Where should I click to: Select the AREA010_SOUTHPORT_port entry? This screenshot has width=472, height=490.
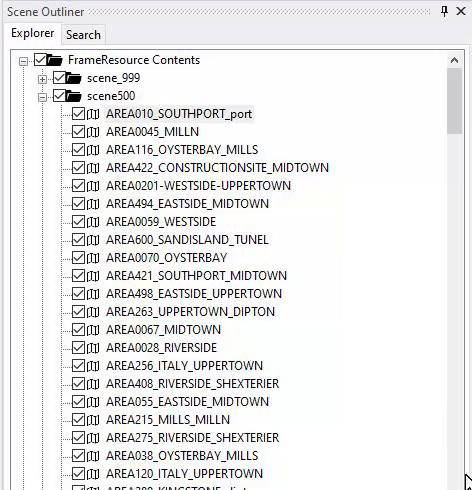[179, 114]
